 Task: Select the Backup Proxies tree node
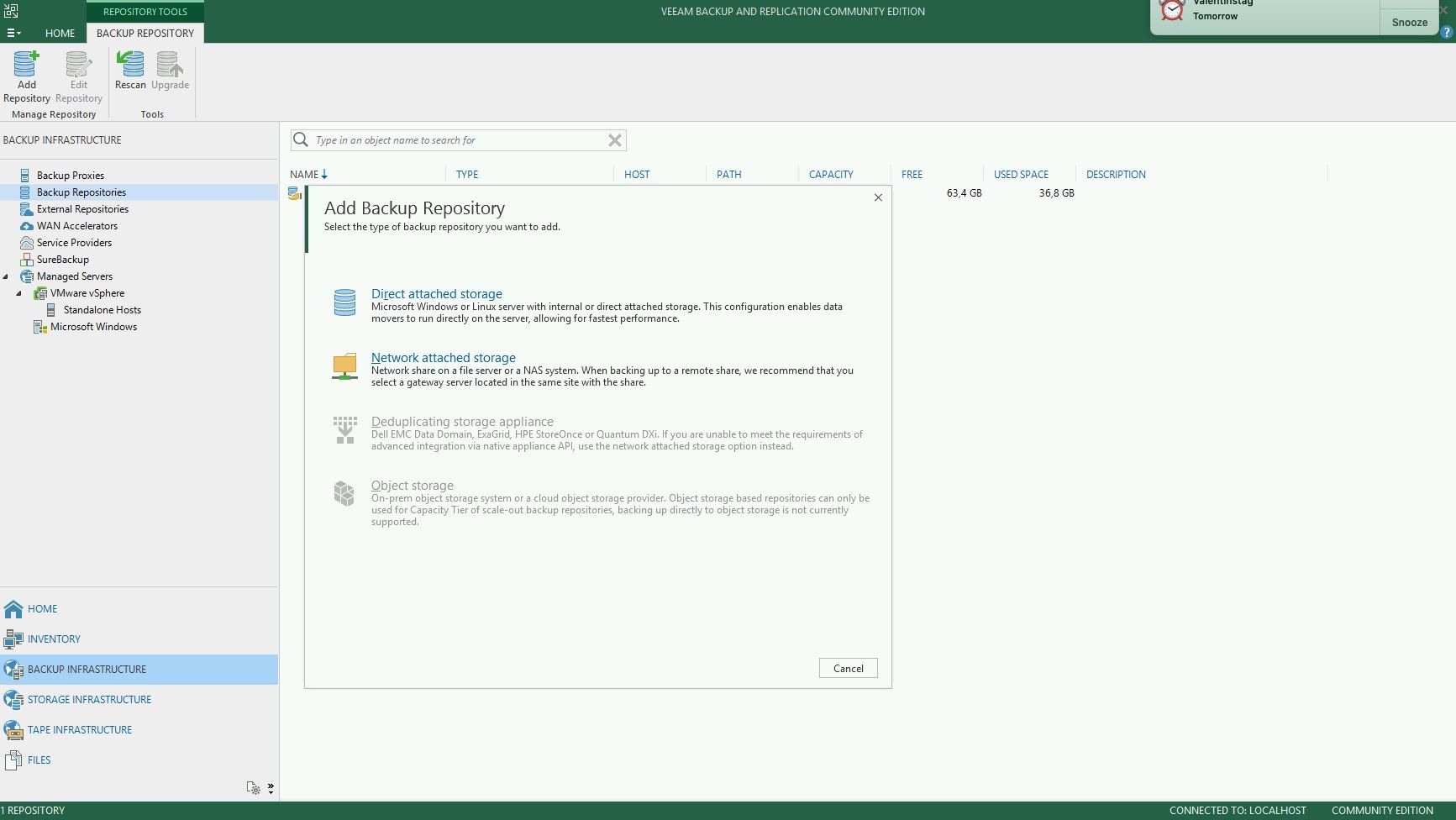(x=71, y=176)
